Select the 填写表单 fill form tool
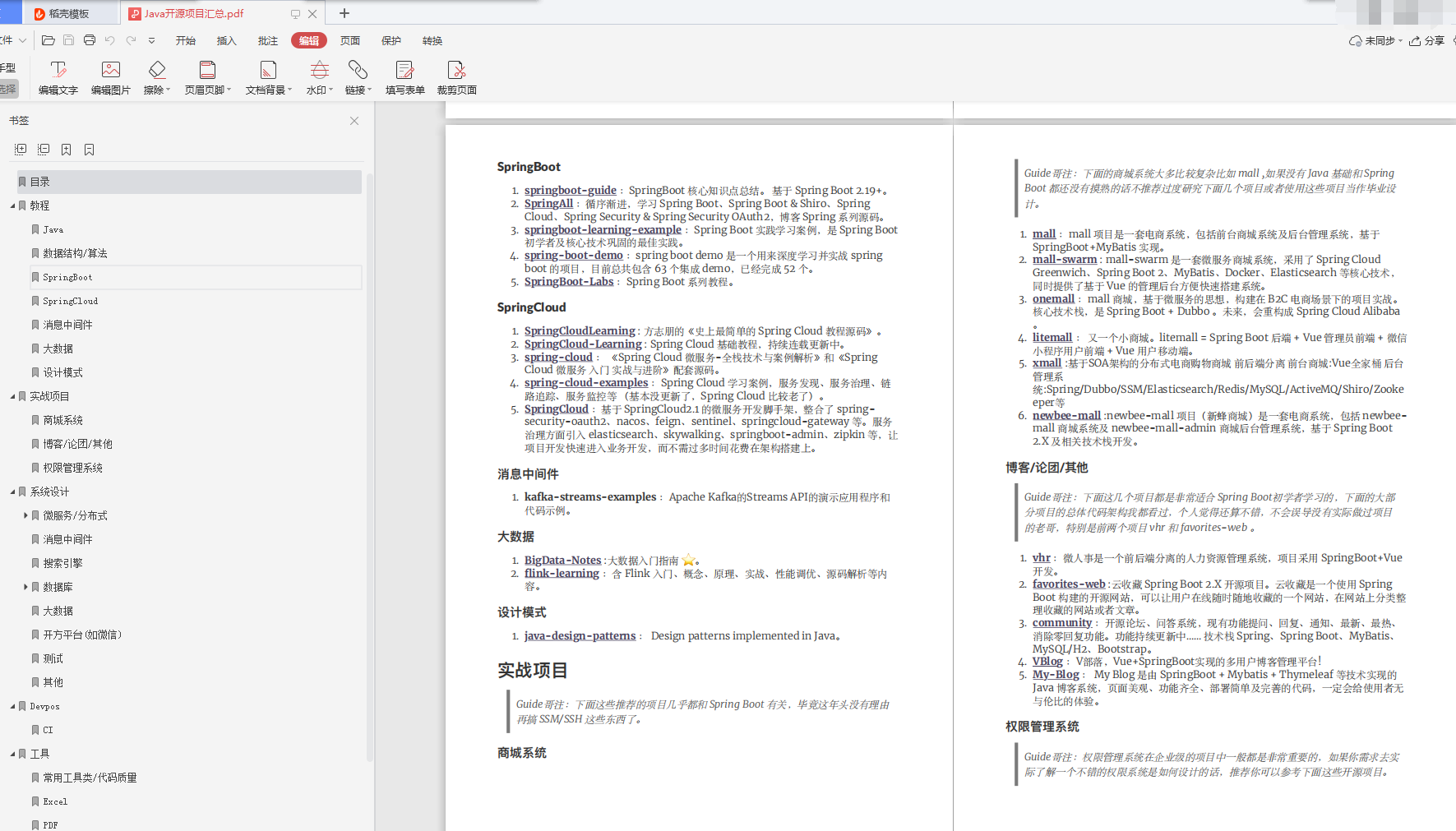This screenshot has width=1456, height=831. point(404,78)
